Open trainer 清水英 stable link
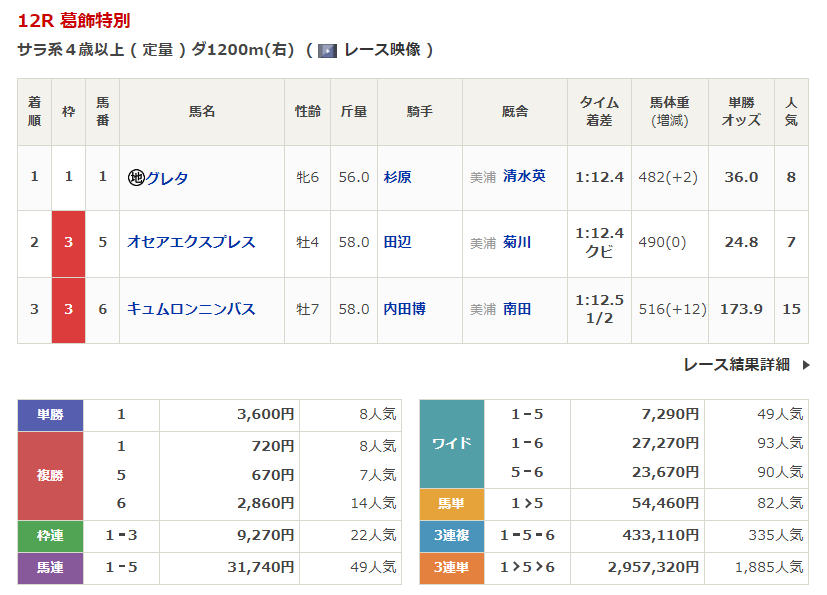 524,176
